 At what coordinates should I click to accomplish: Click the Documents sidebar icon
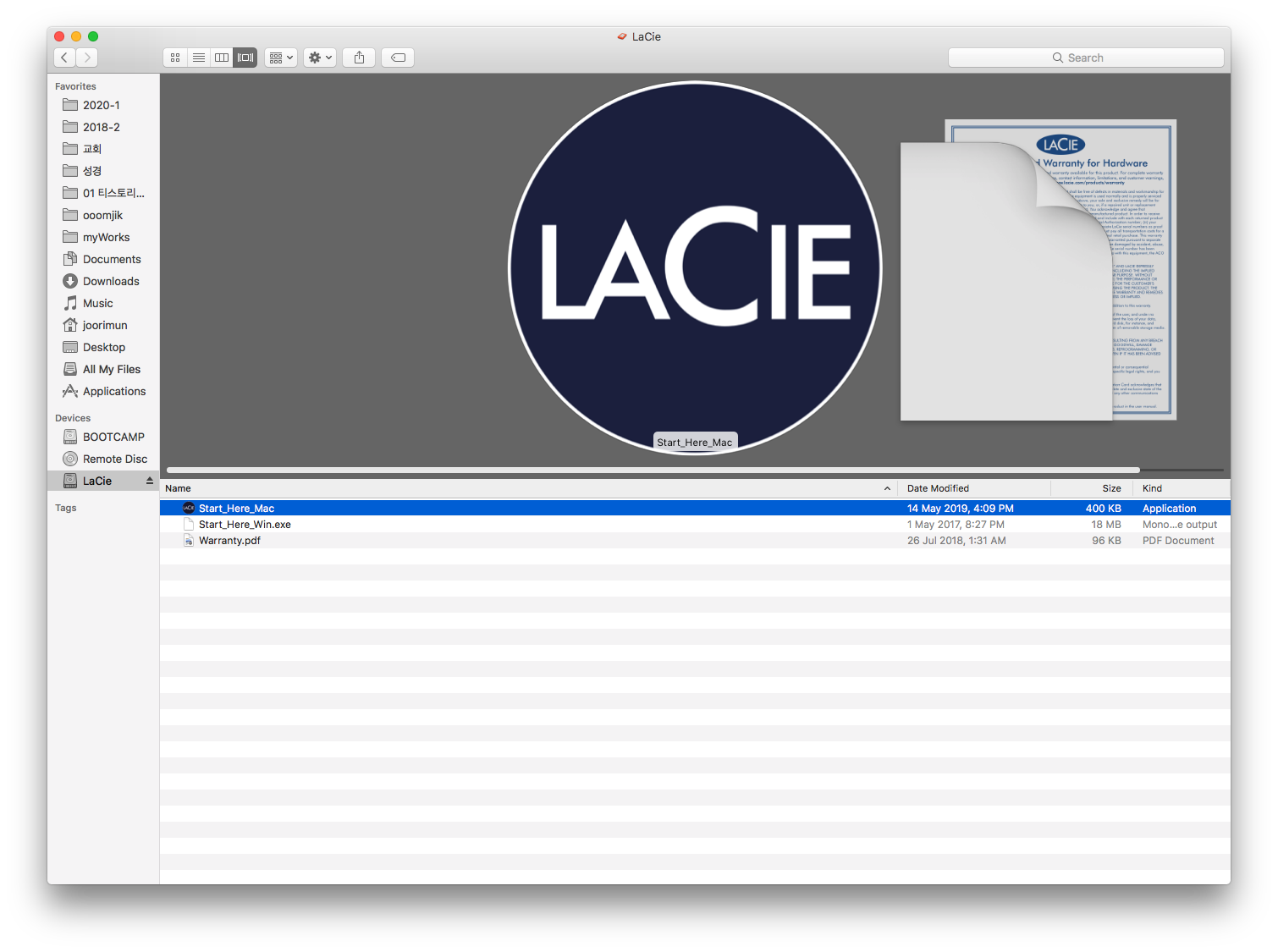pos(70,259)
